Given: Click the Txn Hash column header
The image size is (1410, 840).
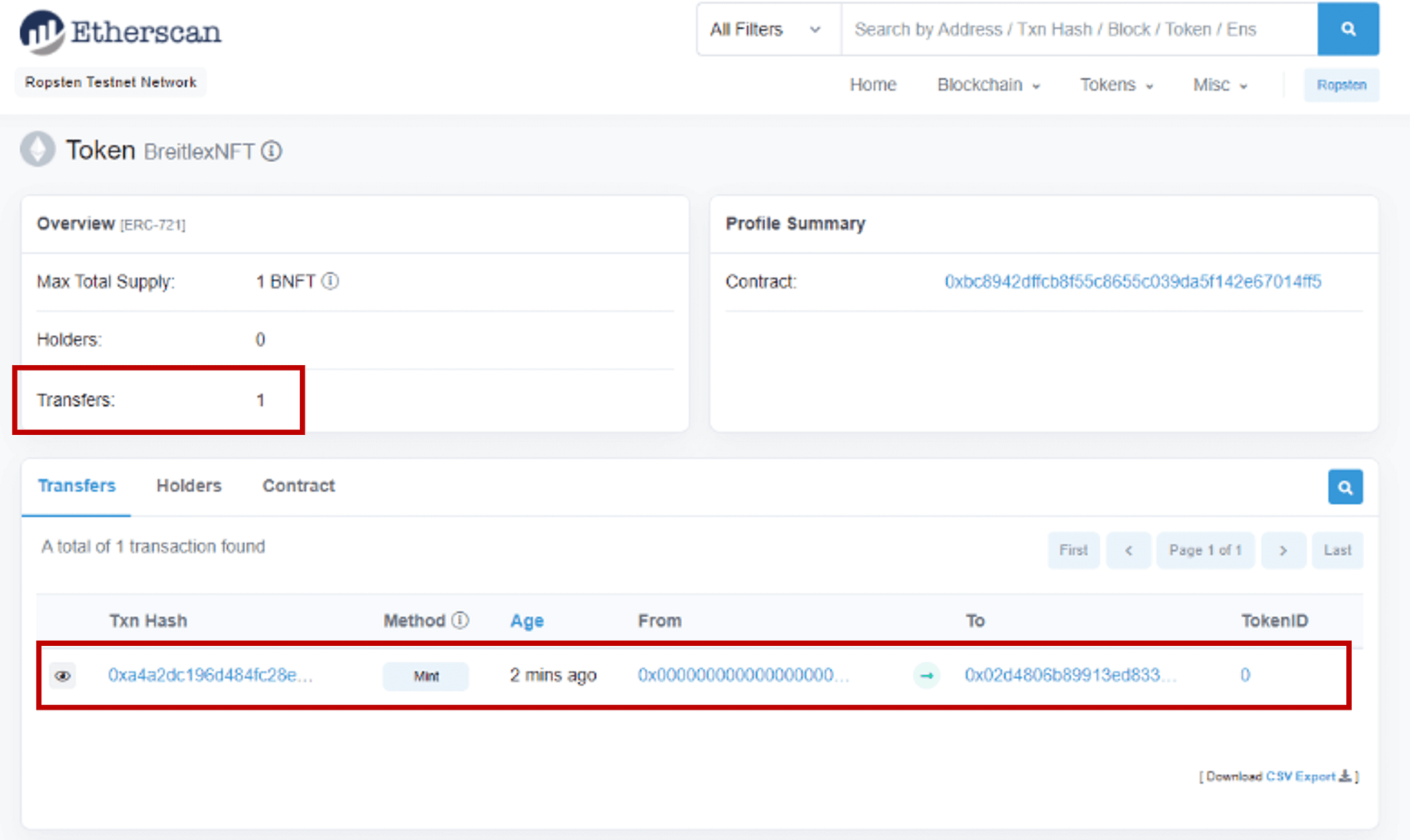Looking at the screenshot, I should click(148, 621).
